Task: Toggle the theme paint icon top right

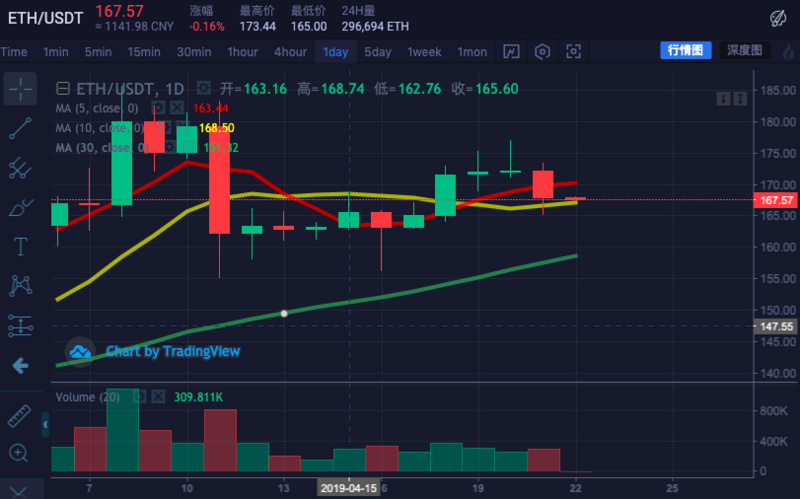Action: click(x=778, y=17)
